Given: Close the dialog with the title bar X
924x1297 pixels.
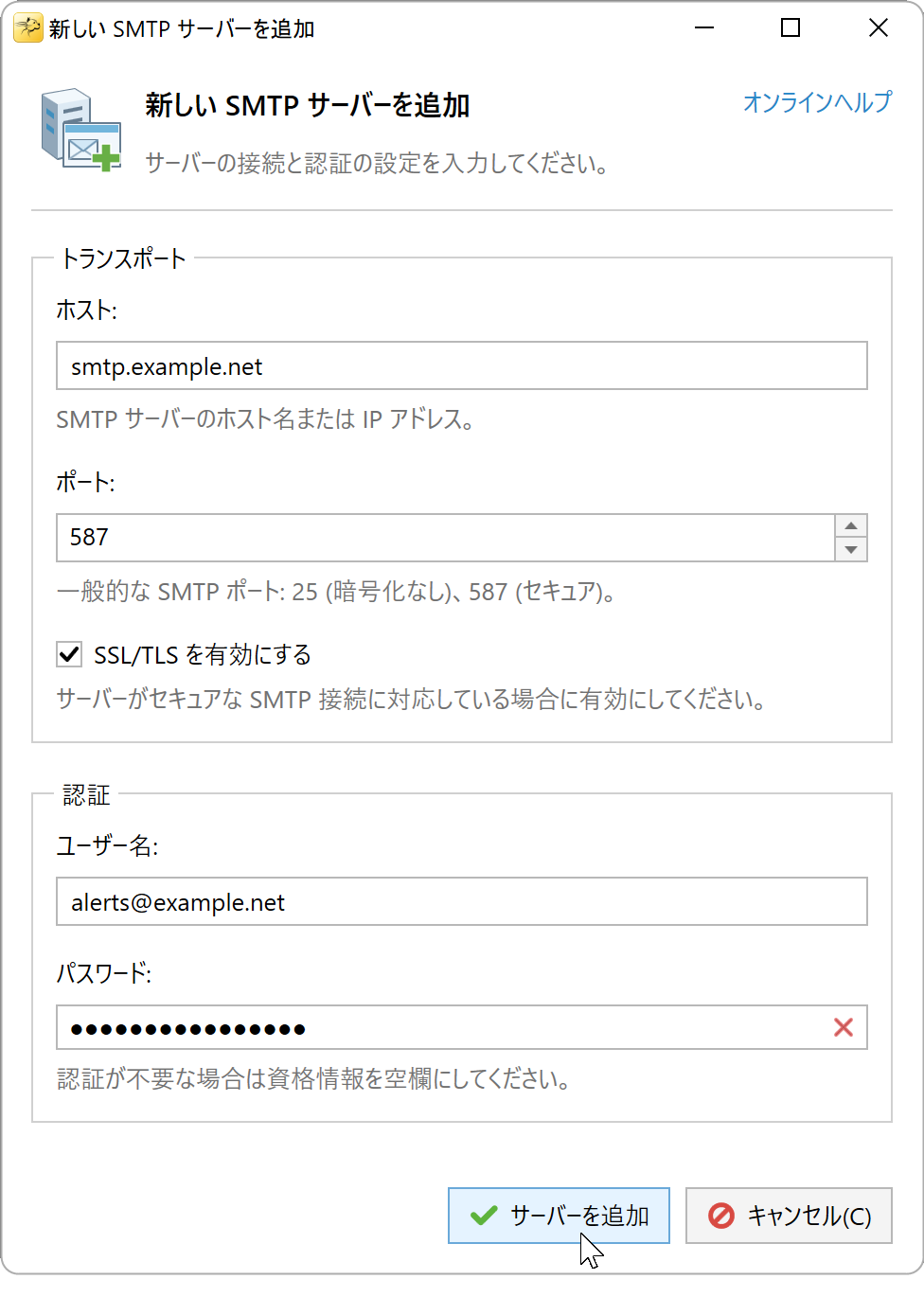Looking at the screenshot, I should [879, 28].
